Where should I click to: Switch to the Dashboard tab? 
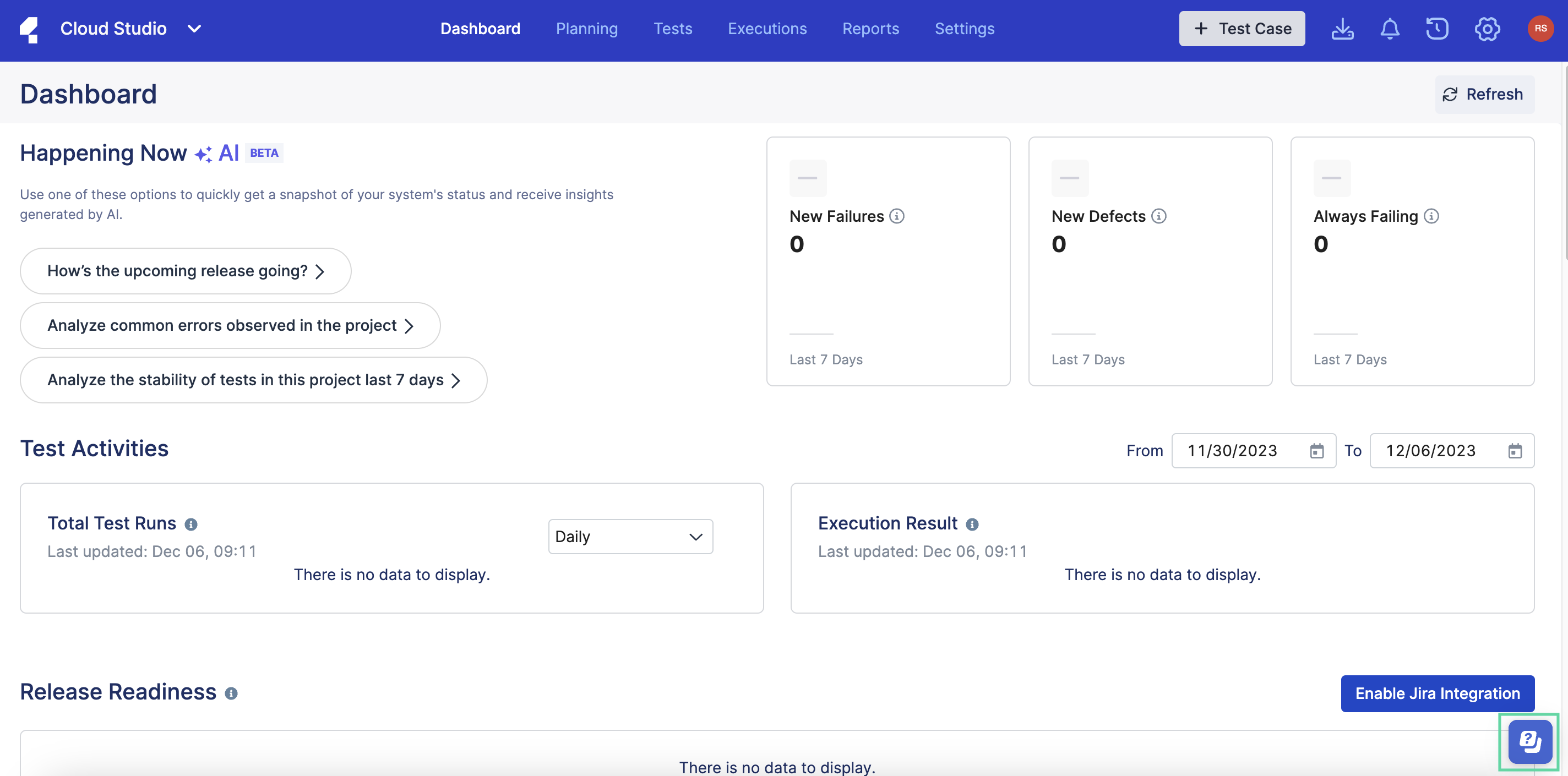click(x=480, y=29)
